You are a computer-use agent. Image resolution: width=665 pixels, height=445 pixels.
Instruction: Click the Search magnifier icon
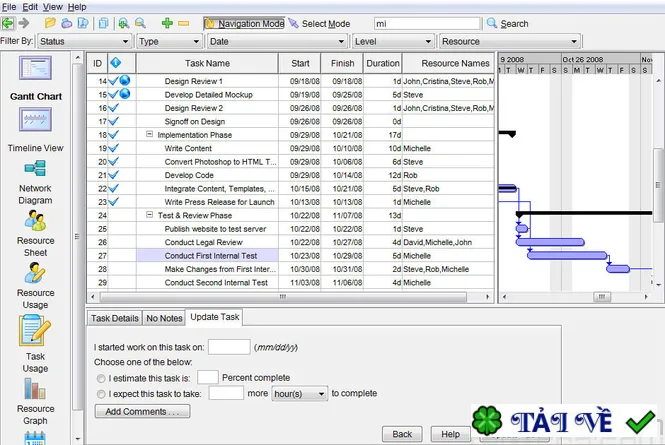click(x=492, y=23)
